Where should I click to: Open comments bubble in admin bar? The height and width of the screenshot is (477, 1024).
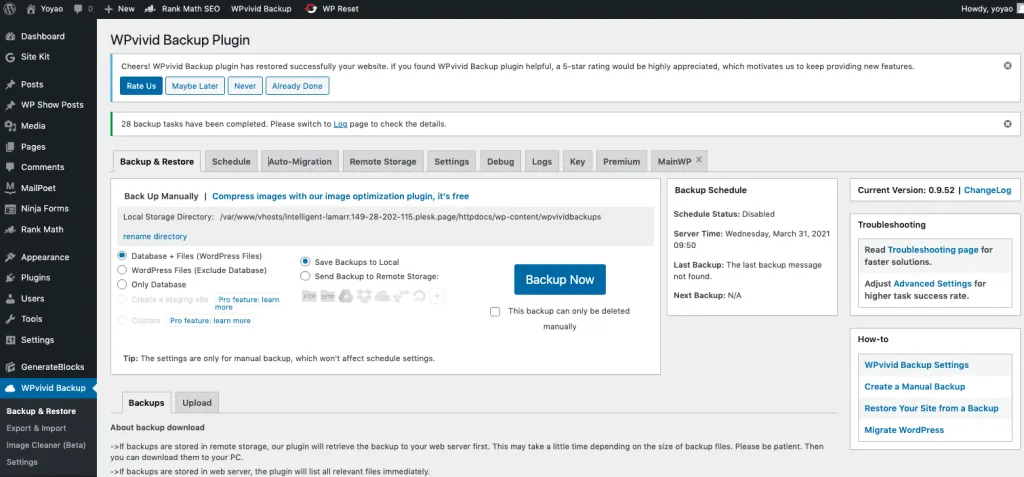(78, 9)
